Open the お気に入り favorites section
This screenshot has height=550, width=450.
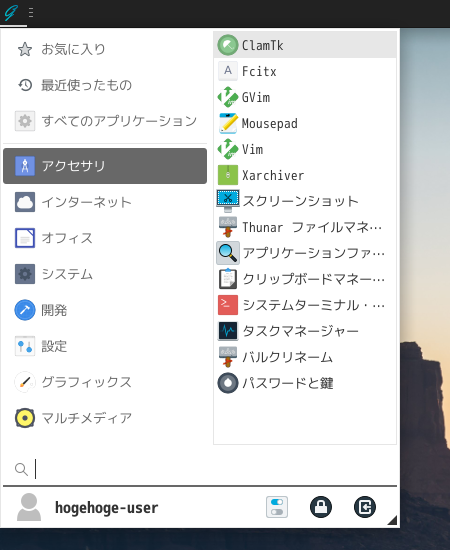point(105,49)
